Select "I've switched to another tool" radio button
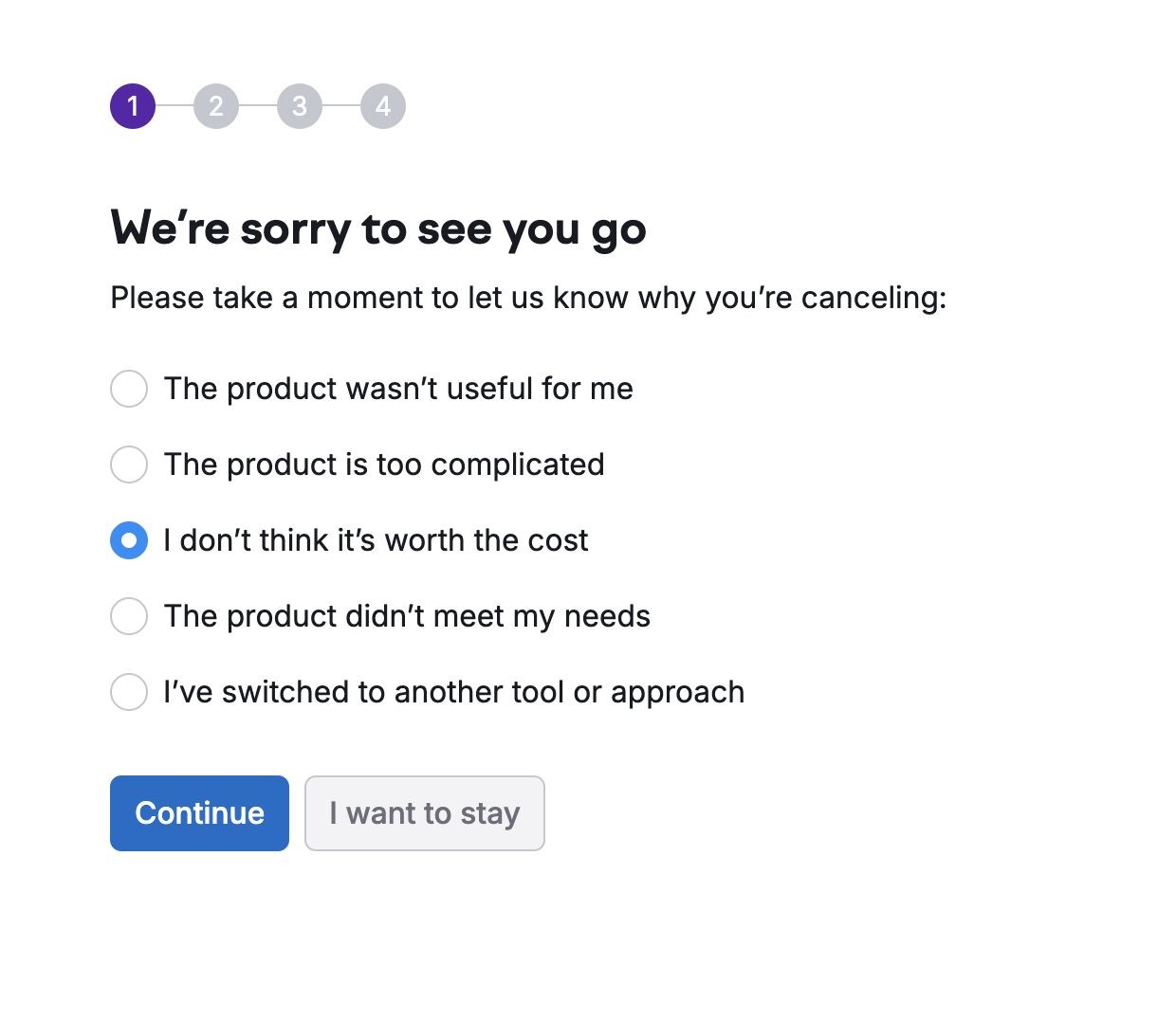1176x1020 pixels. pyautogui.click(x=129, y=692)
